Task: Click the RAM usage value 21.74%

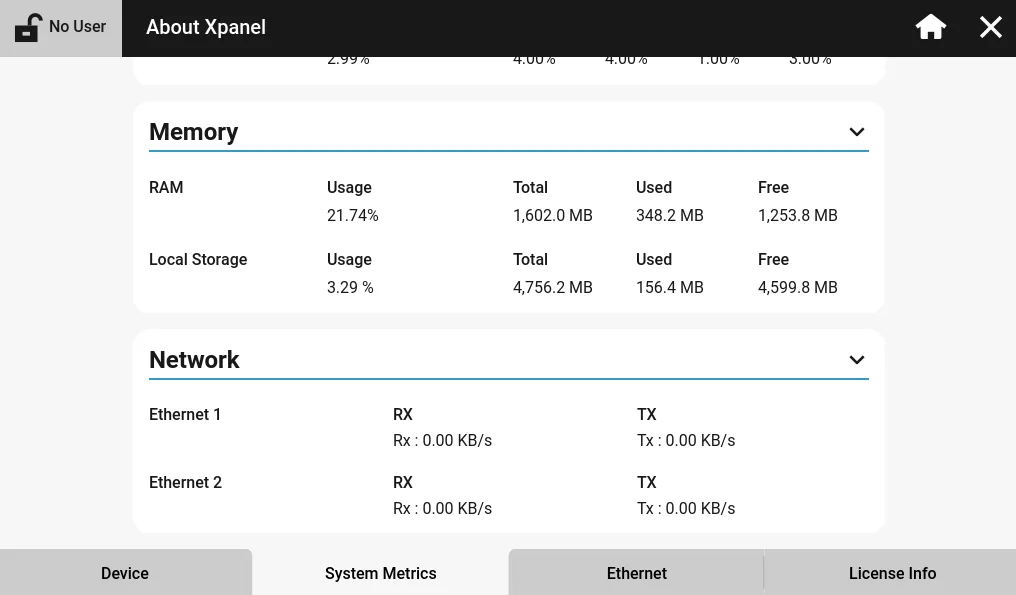Action: [352, 215]
